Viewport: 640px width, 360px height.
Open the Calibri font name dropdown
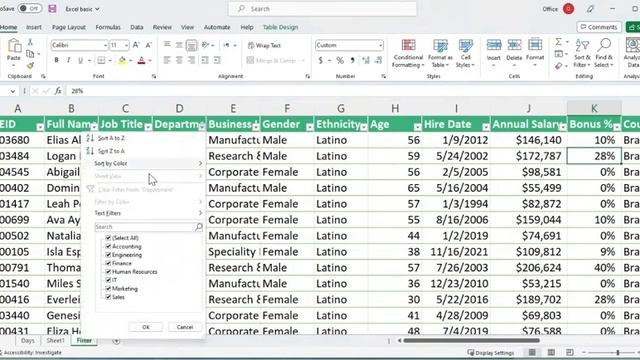tap(105, 45)
